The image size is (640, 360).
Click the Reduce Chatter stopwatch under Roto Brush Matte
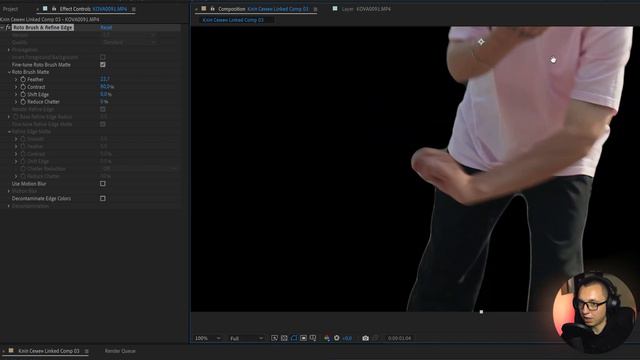click(23, 102)
